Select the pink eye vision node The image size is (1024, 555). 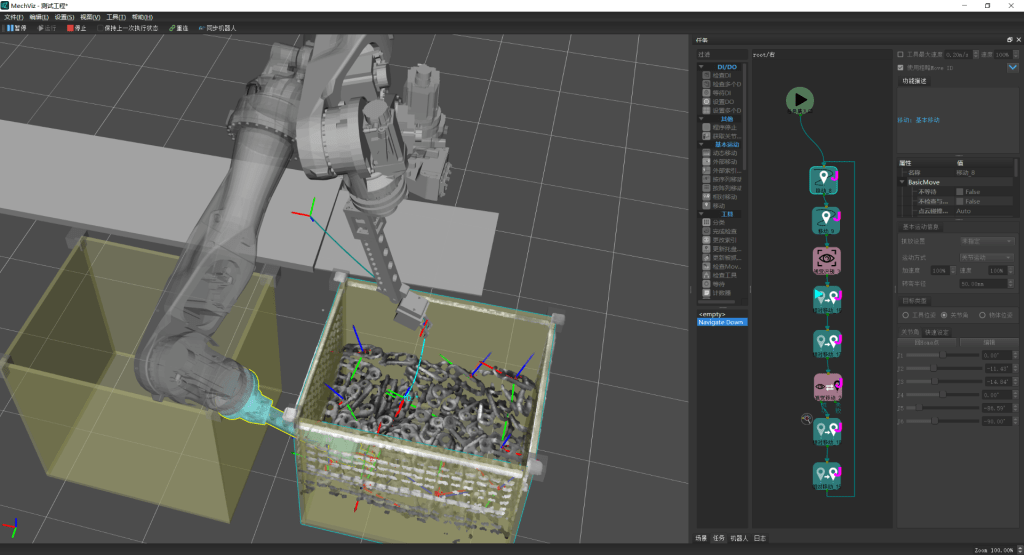click(825, 260)
